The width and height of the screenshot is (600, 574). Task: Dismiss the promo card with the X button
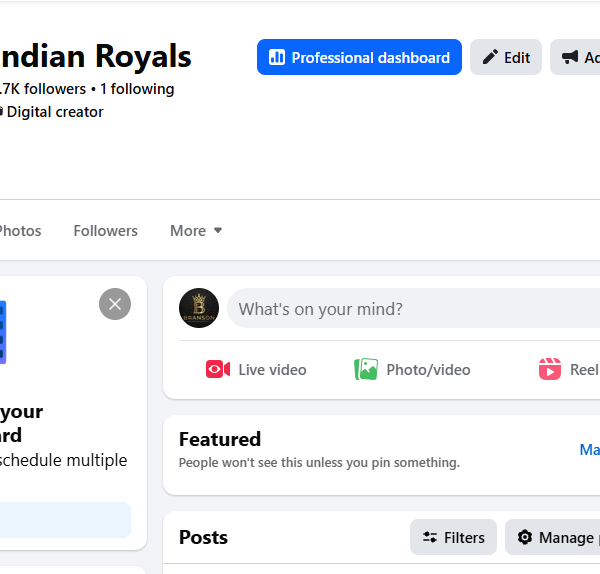pyautogui.click(x=115, y=304)
